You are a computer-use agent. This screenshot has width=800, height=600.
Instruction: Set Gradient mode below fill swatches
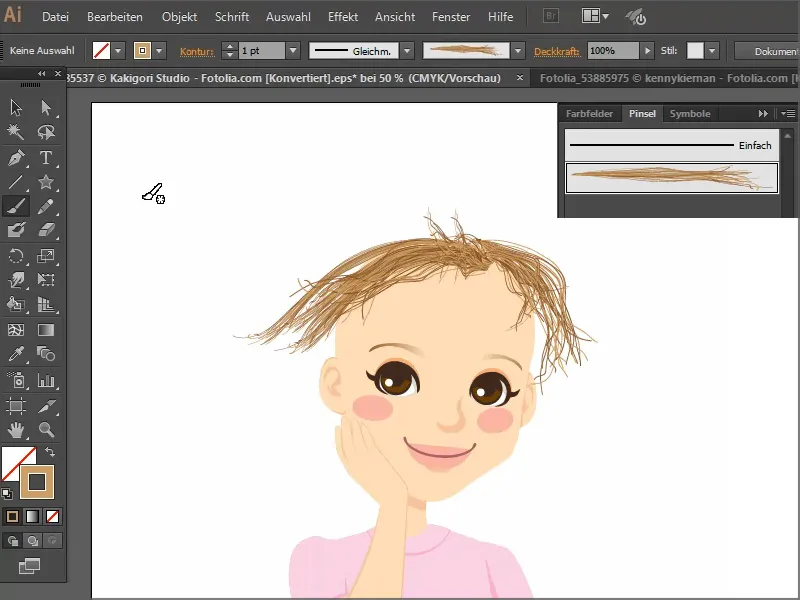tap(32, 517)
